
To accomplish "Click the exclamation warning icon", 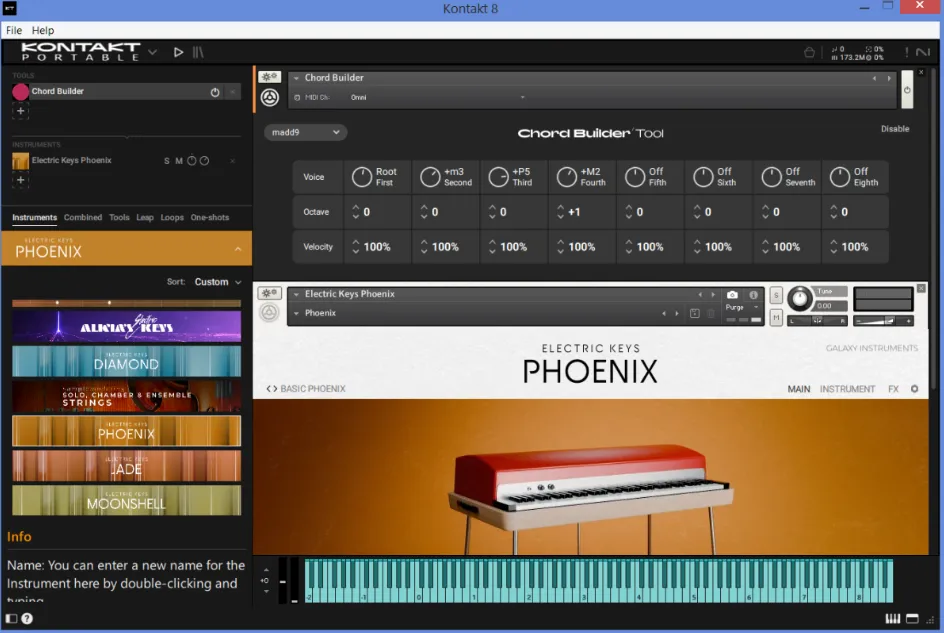I will [907, 52].
